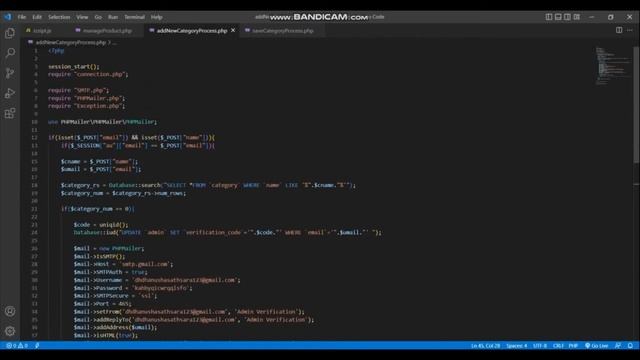Open the Terminal menu

(x=135, y=17)
